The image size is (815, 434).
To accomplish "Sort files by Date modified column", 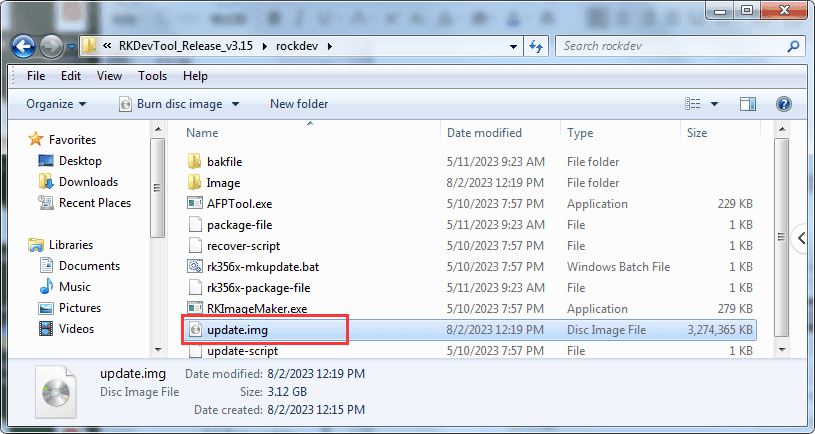I will 484,133.
